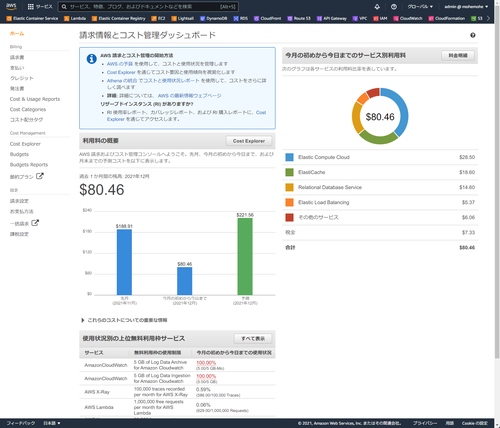
Task: Click the blue info icon in getting-started box
Action: (x=91, y=59)
